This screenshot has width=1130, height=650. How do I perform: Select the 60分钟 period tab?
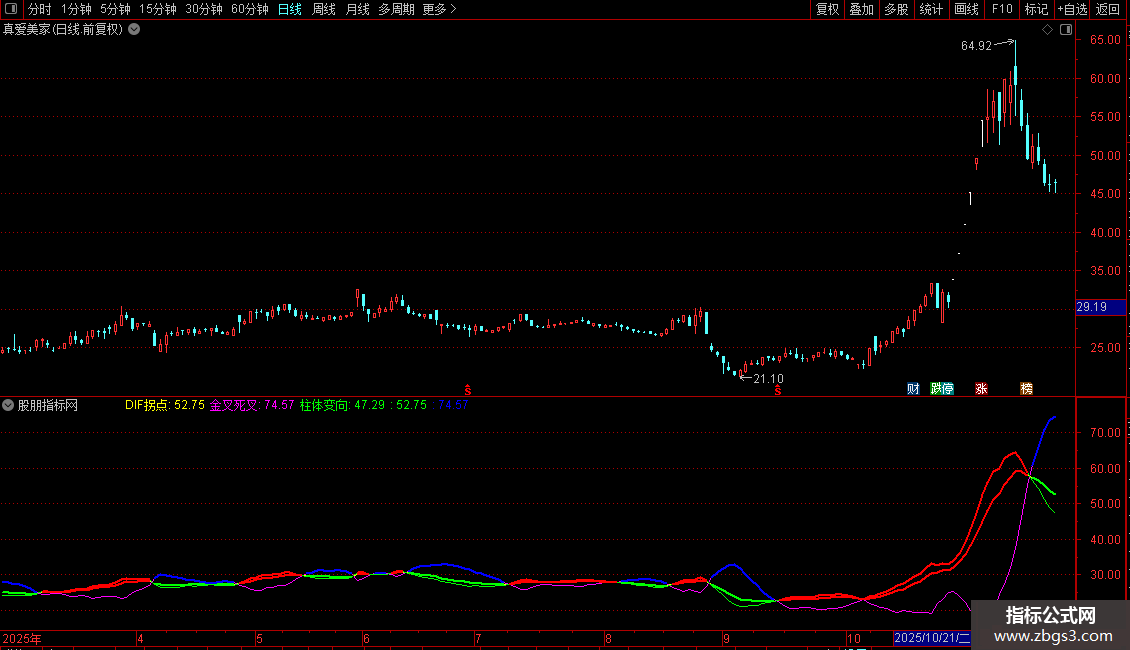pos(250,9)
